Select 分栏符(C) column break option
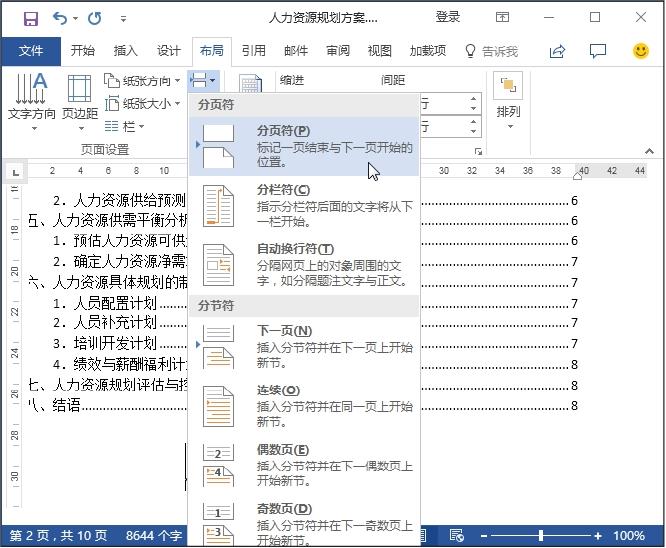Viewport: 666px width, 548px height. (304, 206)
